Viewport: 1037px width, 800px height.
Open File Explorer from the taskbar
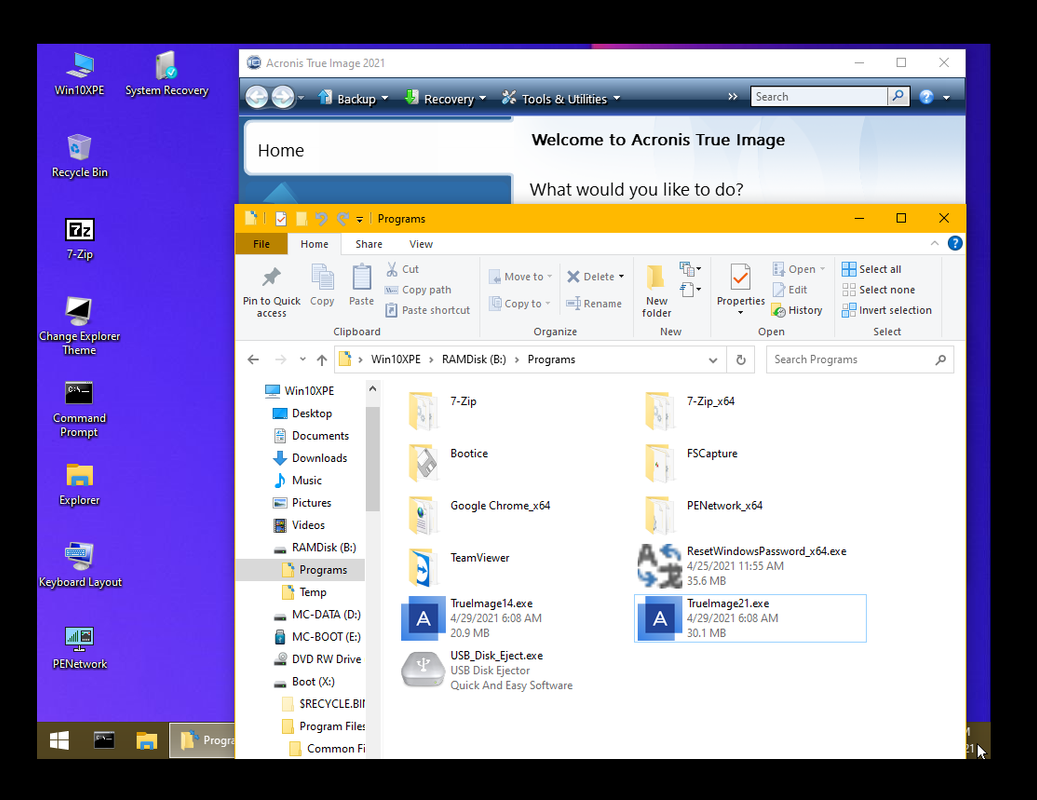(147, 740)
